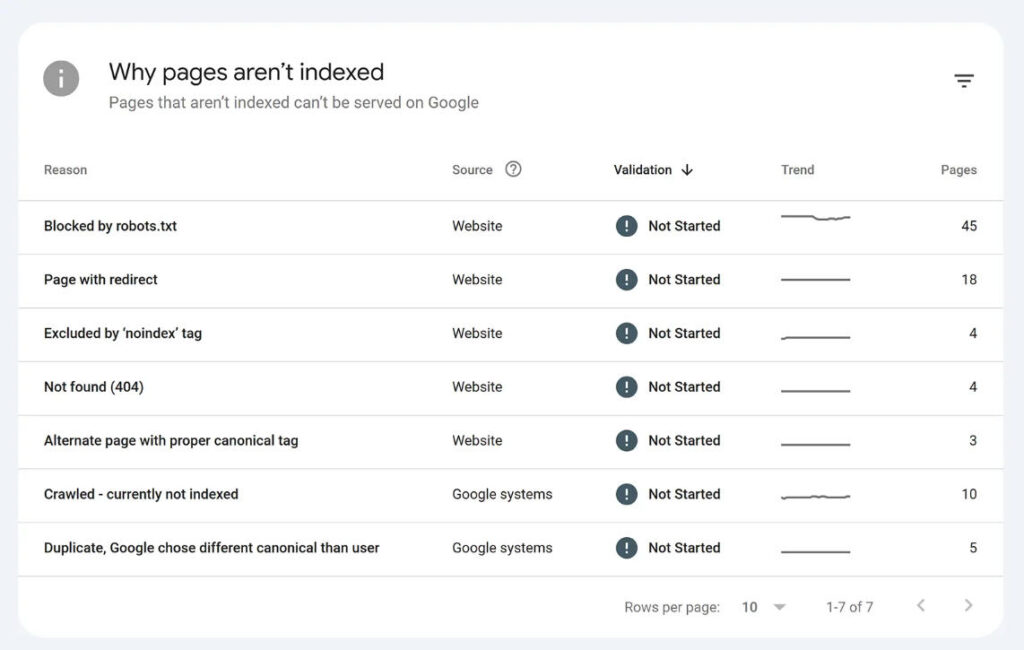This screenshot has width=1024, height=650.
Task: Click Not Started in the Page with redirect row
Action: pyautogui.click(x=684, y=280)
